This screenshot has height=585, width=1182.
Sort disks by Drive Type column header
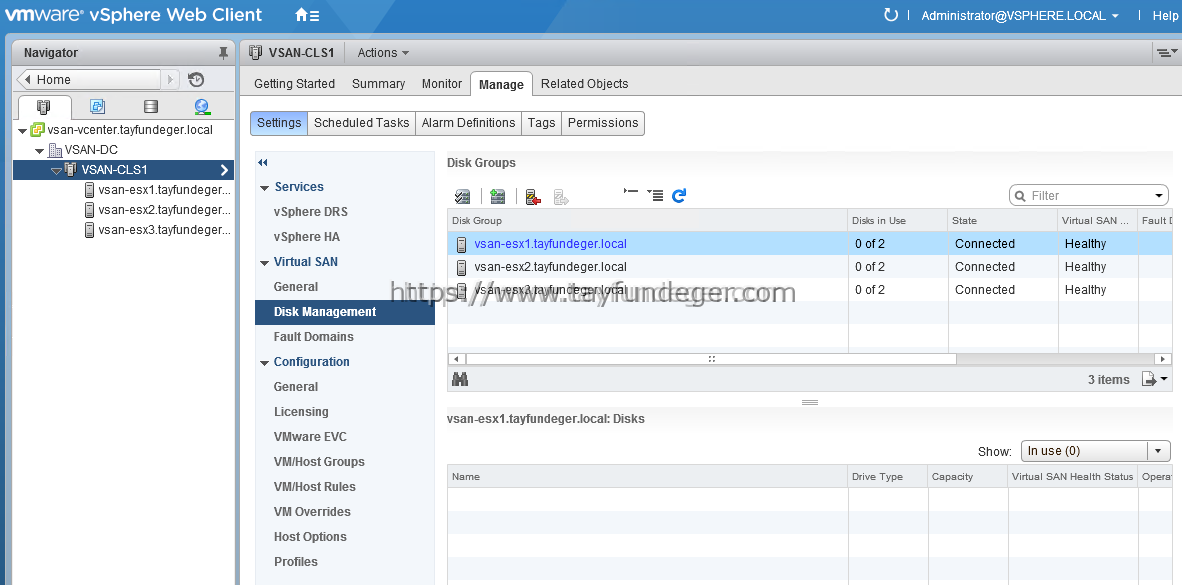coord(888,476)
